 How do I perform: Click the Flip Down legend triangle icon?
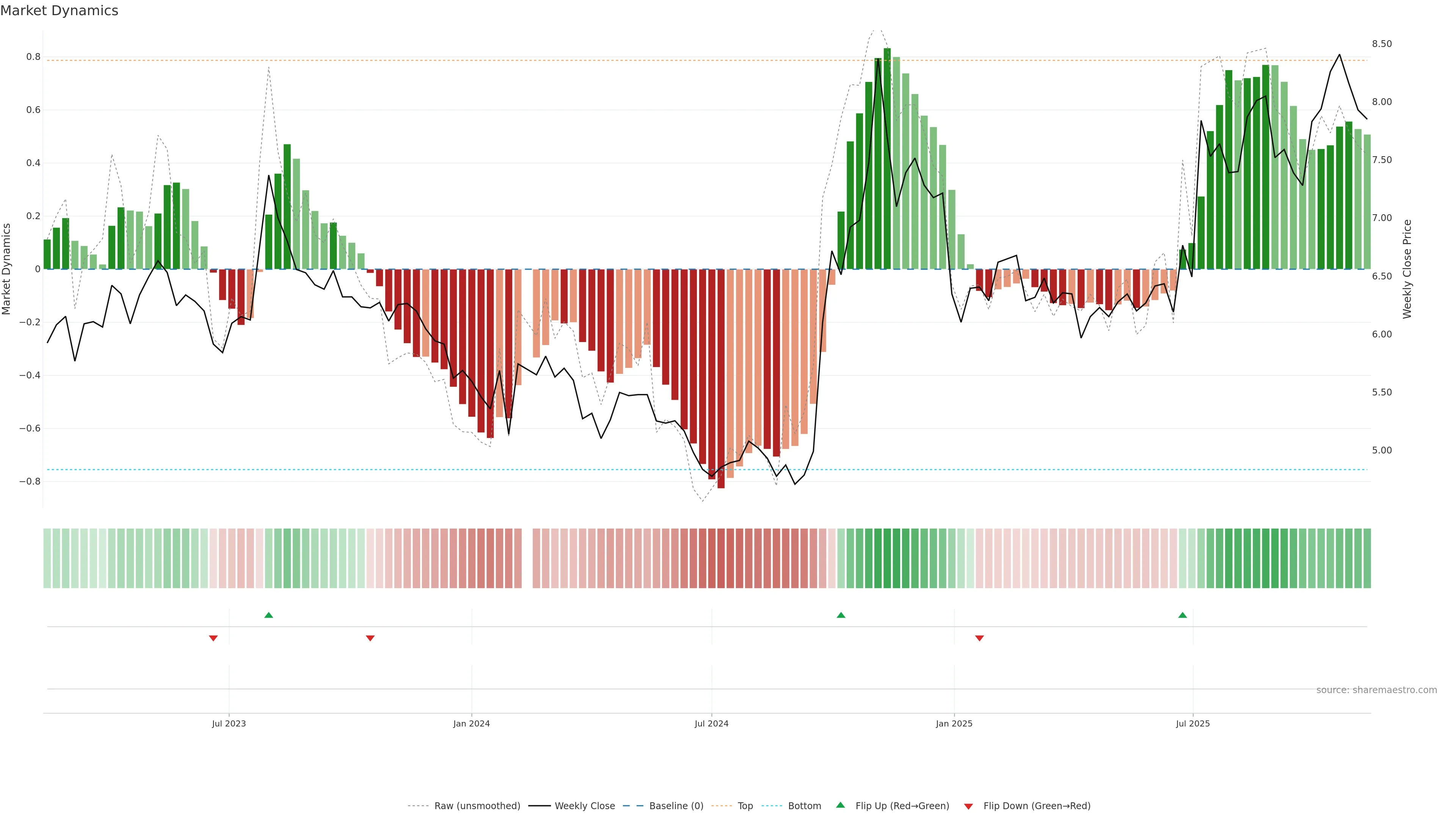(x=968, y=806)
